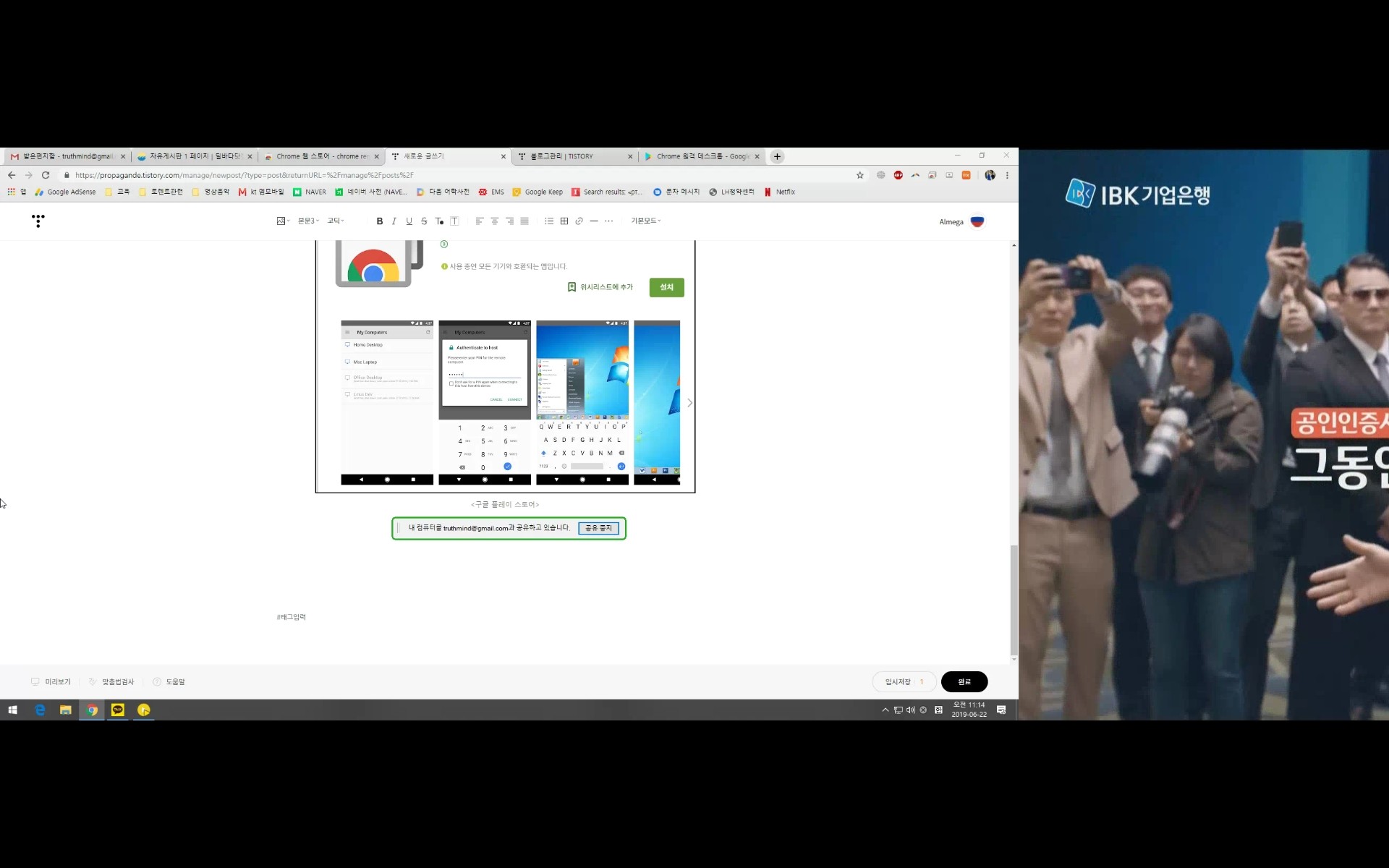Insert a hyperlink via link icon
This screenshot has height=868, width=1389.
pyautogui.click(x=579, y=221)
